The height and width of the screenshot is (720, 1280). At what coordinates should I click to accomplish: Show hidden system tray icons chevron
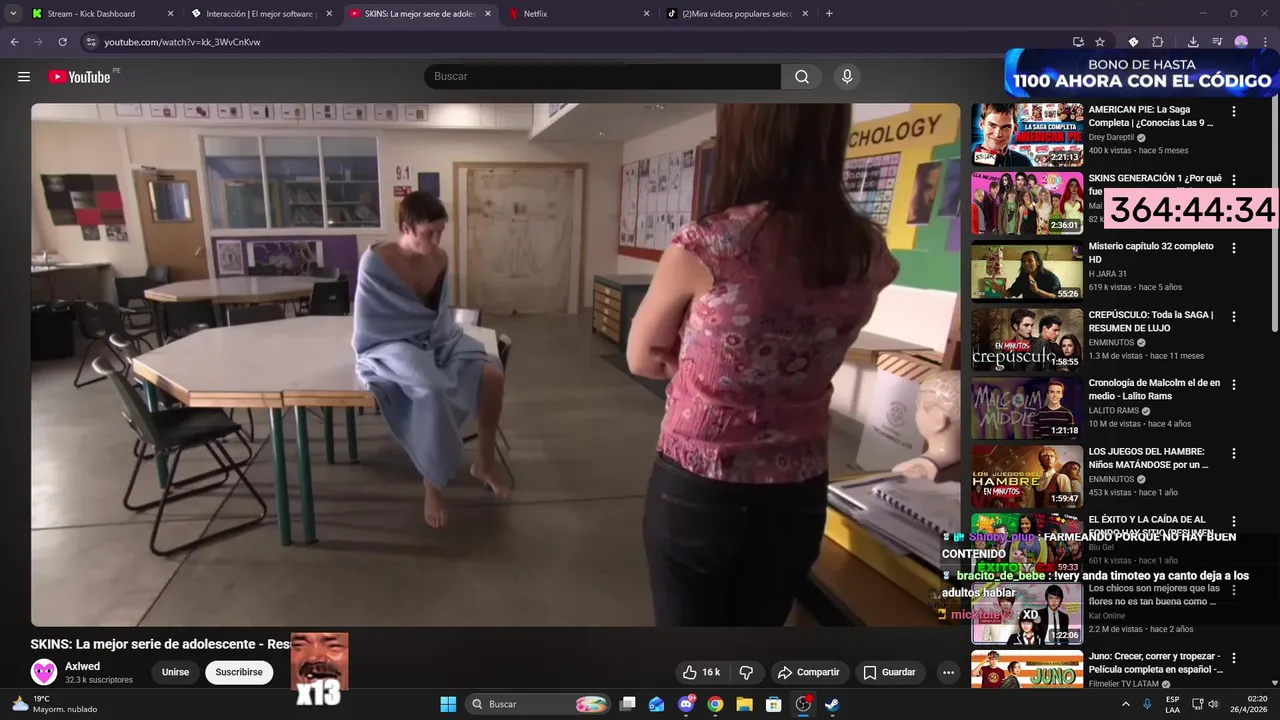pos(1126,704)
